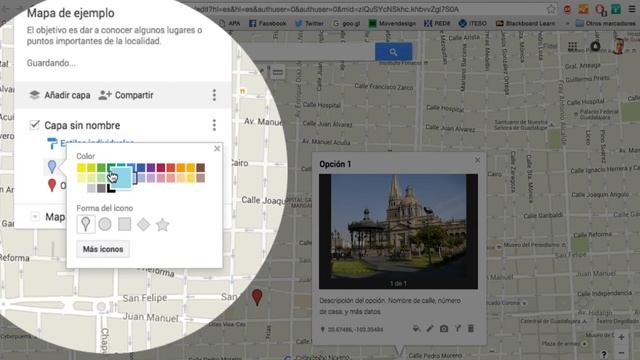This screenshot has height=360, width=640.
Task: Open the Twitter bookmark
Action: [309, 23]
